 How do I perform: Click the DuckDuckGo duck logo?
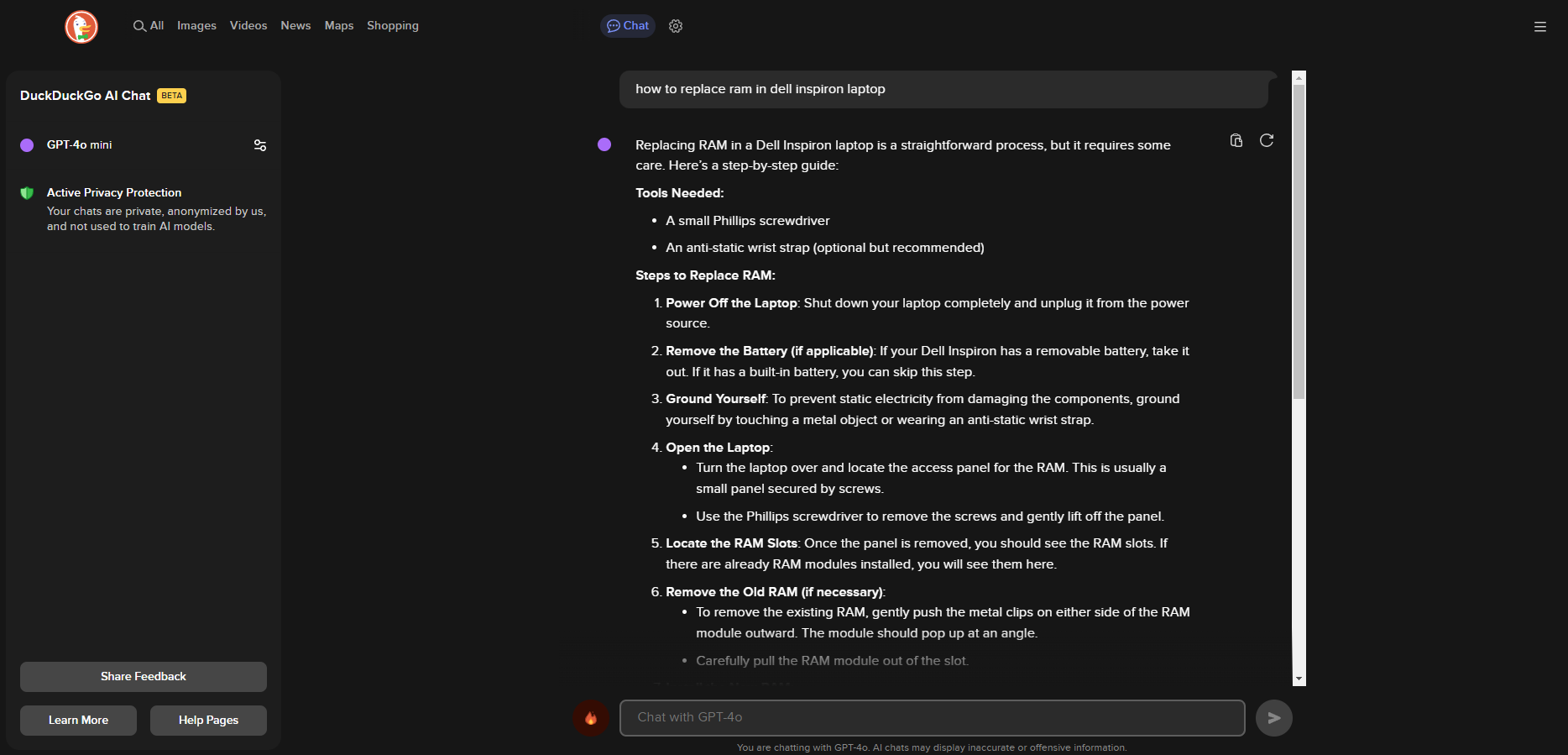81,27
